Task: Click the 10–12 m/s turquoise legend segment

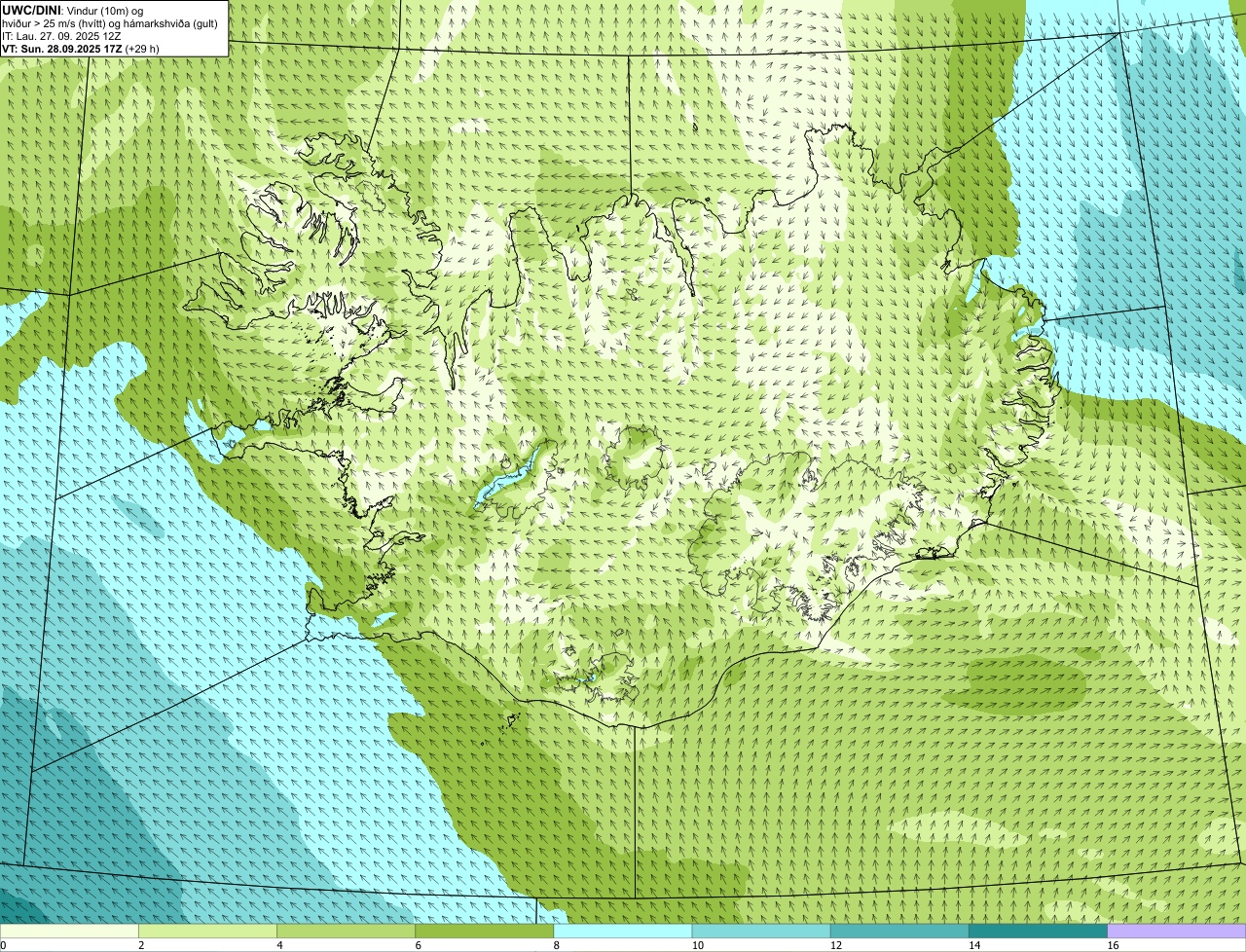Action: point(761,931)
